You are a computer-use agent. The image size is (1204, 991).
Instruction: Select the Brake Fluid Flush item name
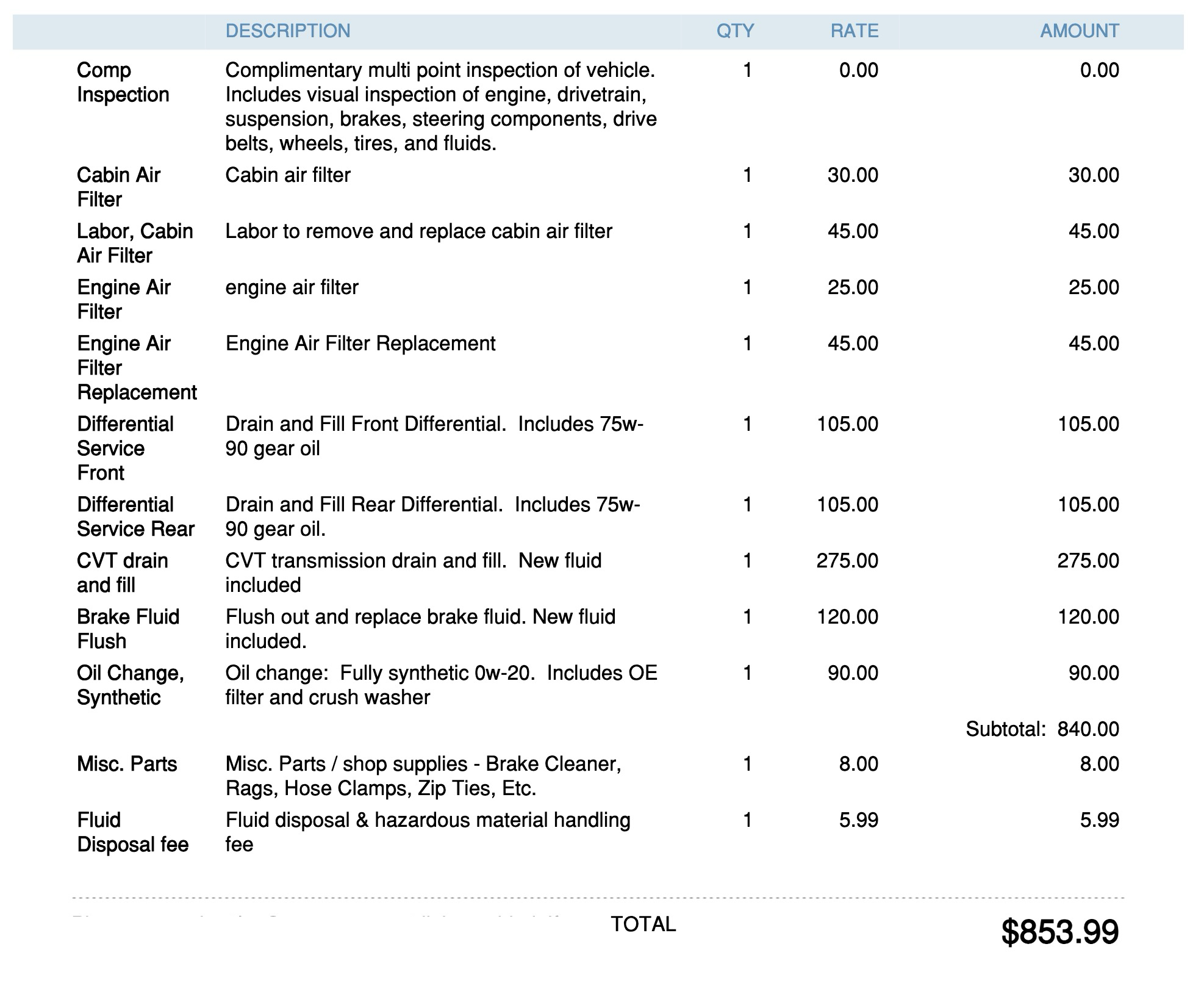128,629
